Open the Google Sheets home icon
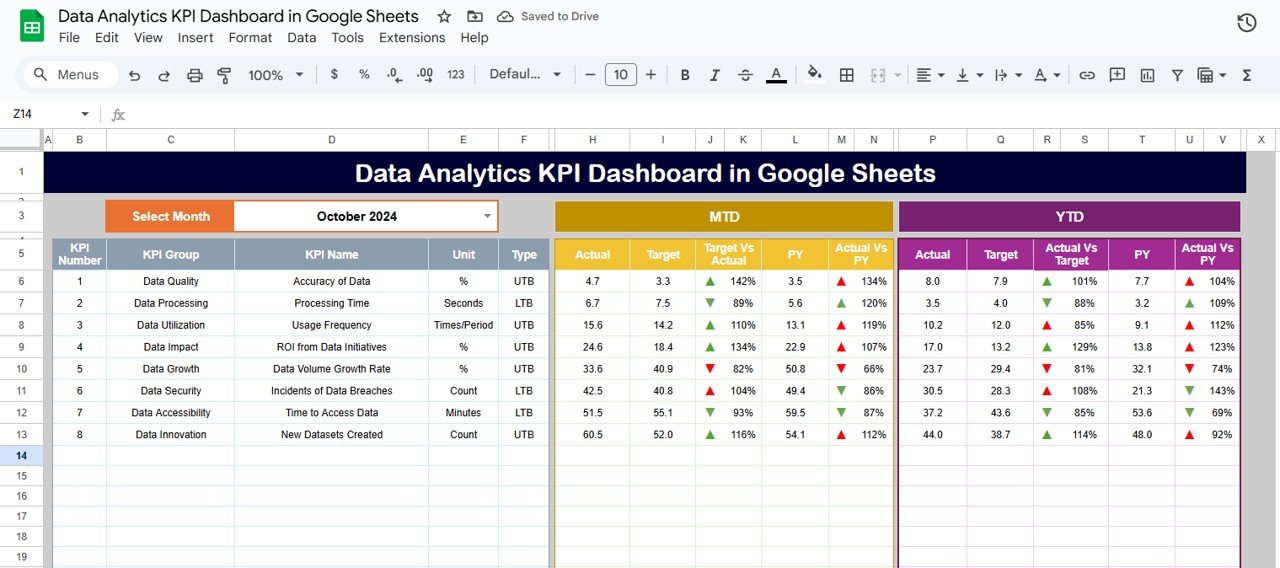The height and width of the screenshot is (568, 1280). click(x=32, y=26)
